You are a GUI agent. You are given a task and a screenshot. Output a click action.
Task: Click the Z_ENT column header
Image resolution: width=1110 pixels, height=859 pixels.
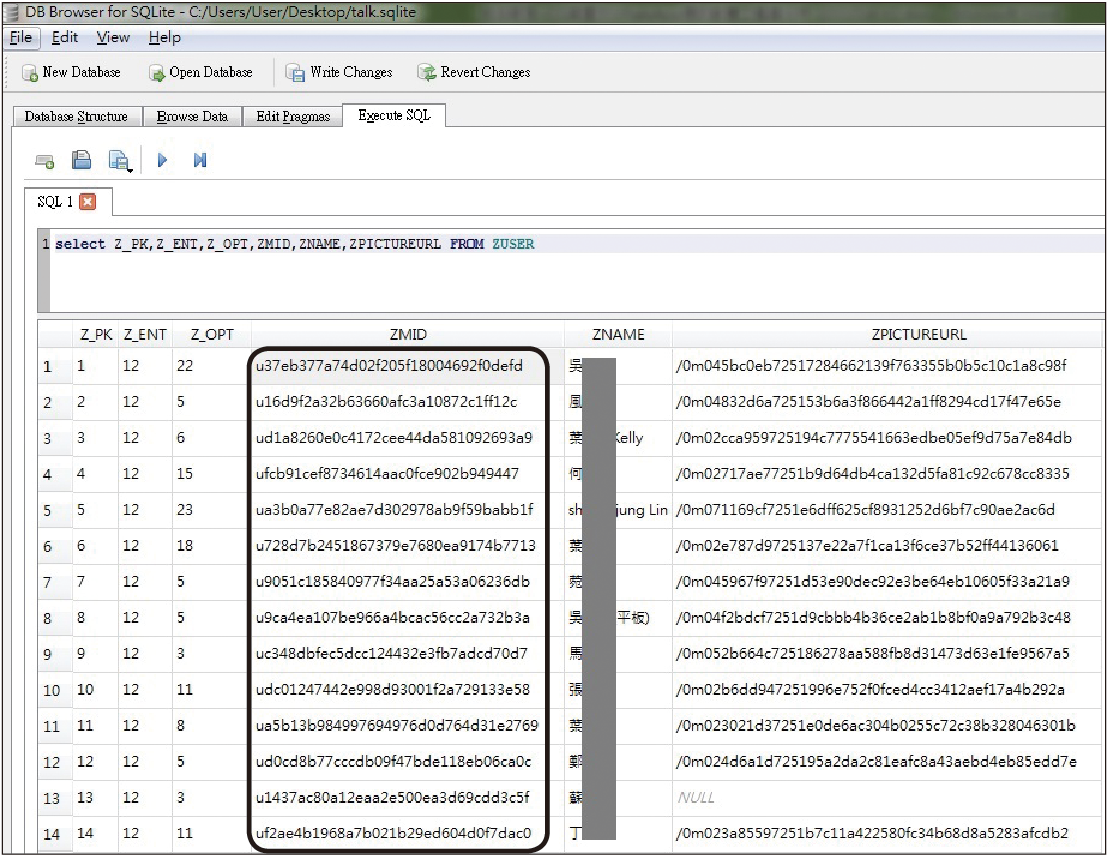coord(145,335)
